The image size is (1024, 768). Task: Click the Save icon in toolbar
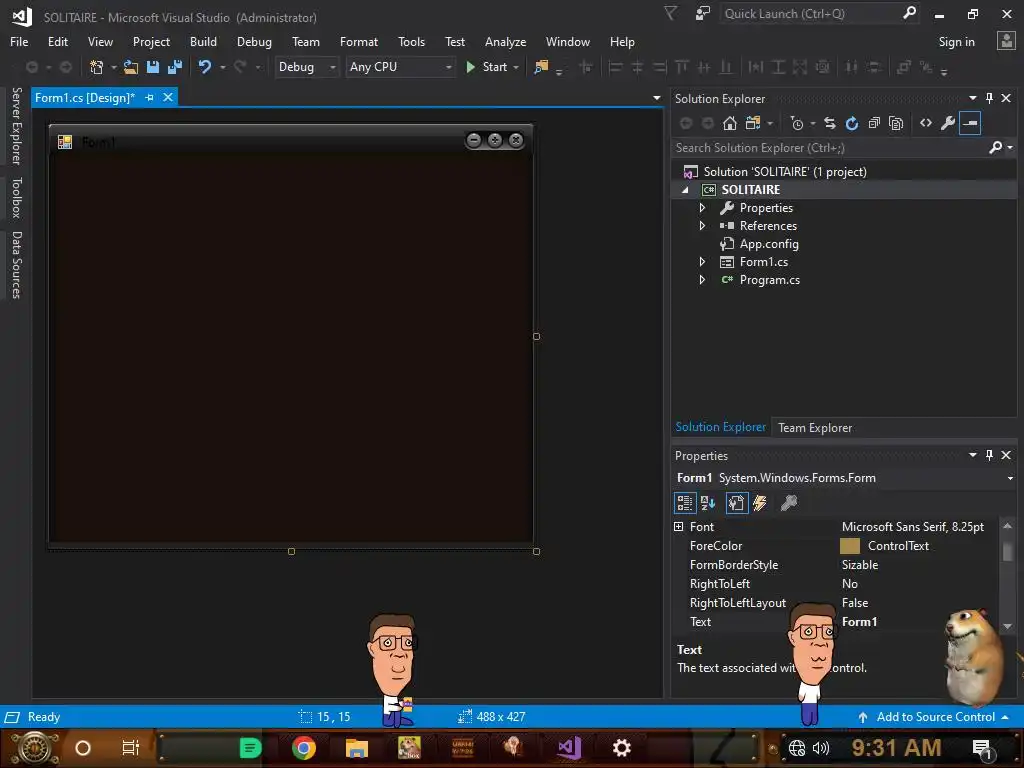[x=153, y=67]
